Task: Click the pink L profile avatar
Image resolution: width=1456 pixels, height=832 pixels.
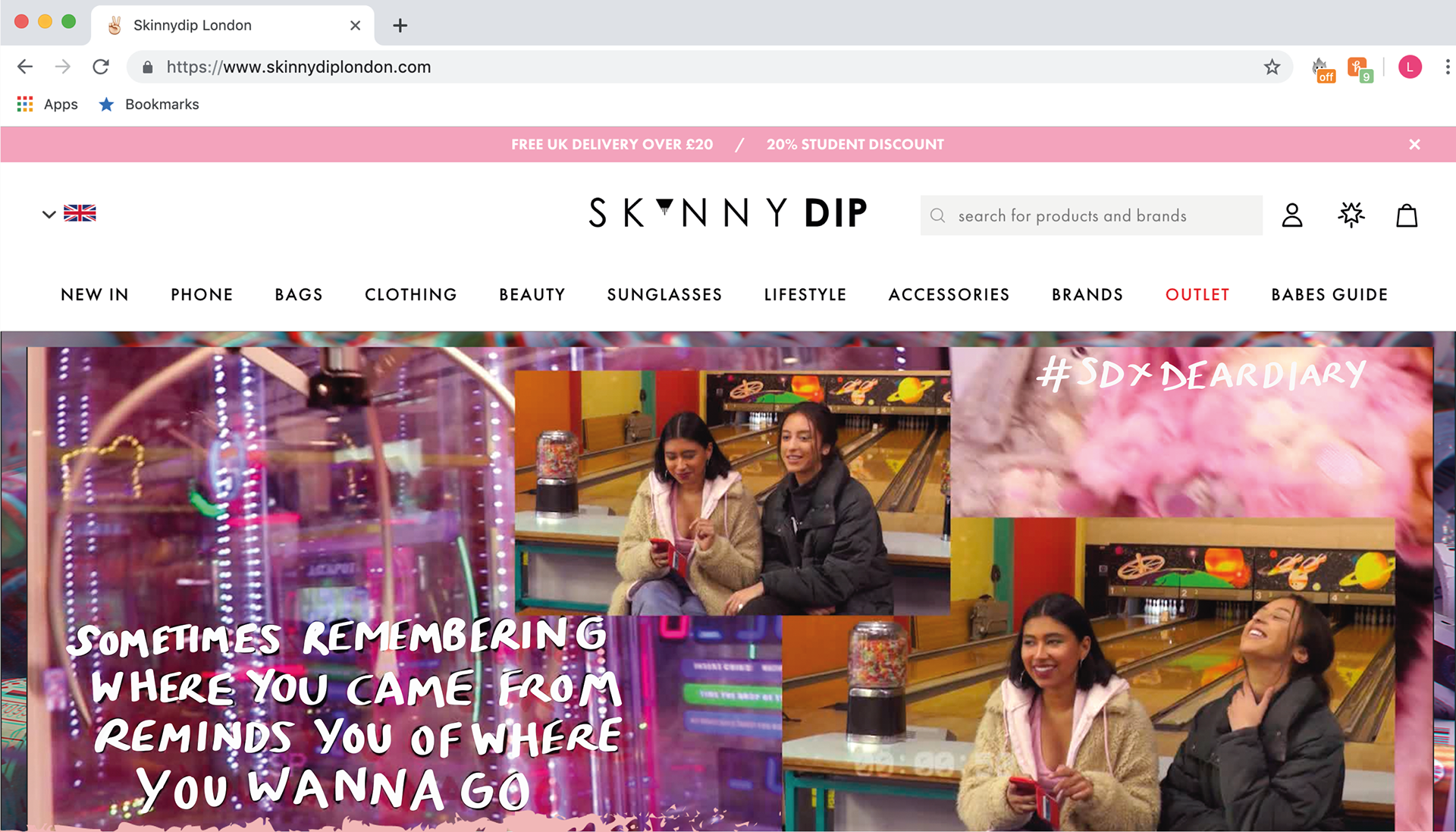Action: click(x=1410, y=67)
